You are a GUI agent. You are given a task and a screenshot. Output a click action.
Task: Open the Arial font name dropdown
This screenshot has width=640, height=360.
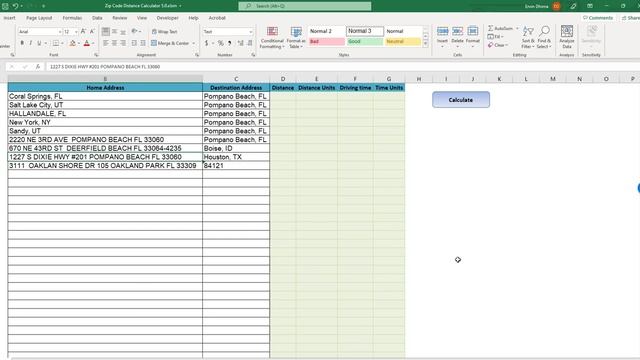60,31
